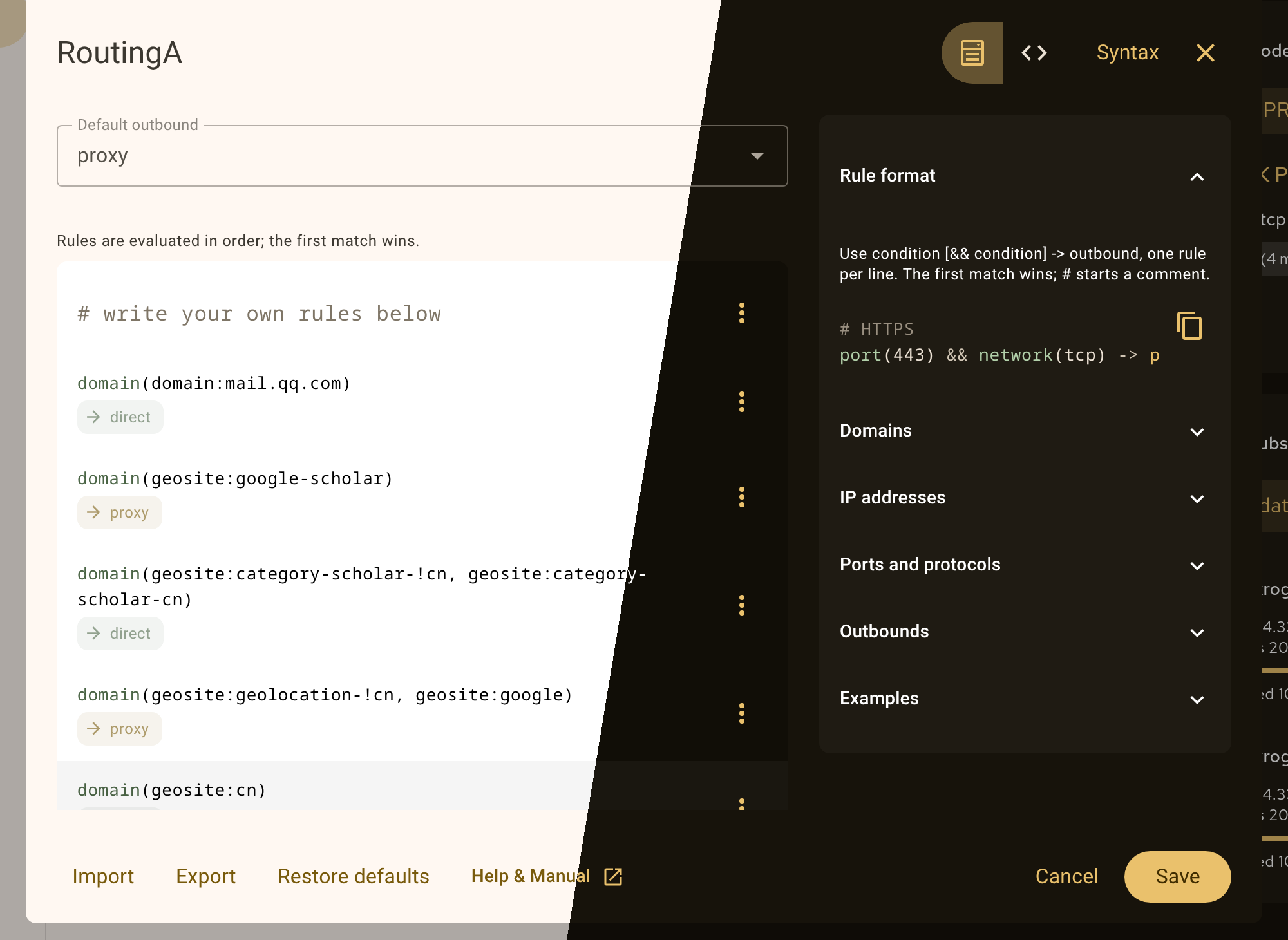Collapse the Rule format section
Screen dimensions: 1288x940
click(x=1025, y=176)
